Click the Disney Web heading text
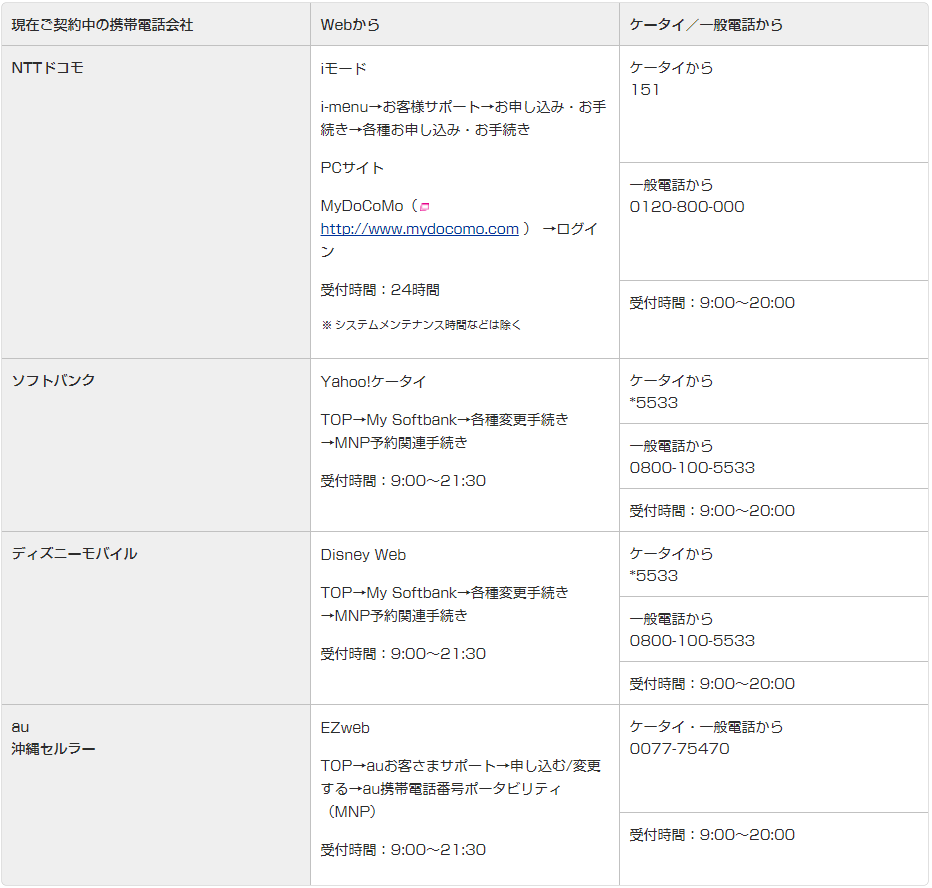The height and width of the screenshot is (888, 932). tap(363, 555)
